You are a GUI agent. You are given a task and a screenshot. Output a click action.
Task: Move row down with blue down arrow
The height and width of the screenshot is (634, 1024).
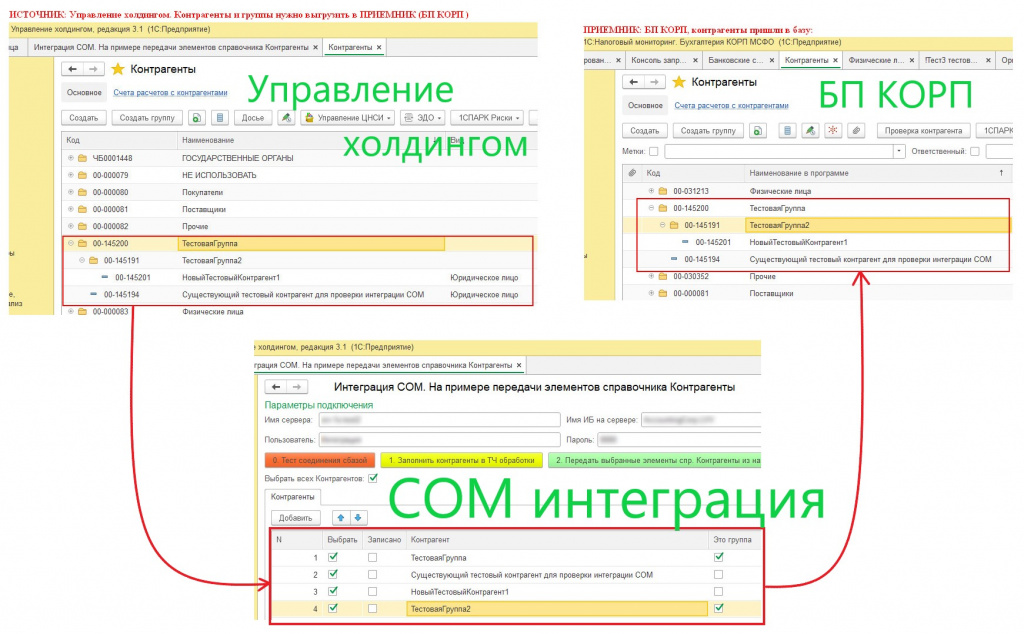[x=358, y=518]
